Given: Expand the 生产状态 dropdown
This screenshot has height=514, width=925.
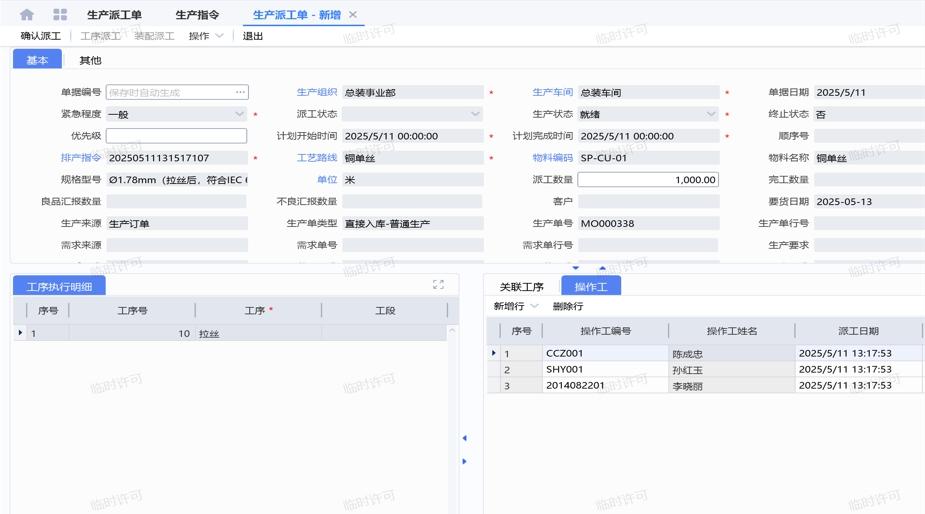Looking at the screenshot, I should pyautogui.click(x=711, y=114).
